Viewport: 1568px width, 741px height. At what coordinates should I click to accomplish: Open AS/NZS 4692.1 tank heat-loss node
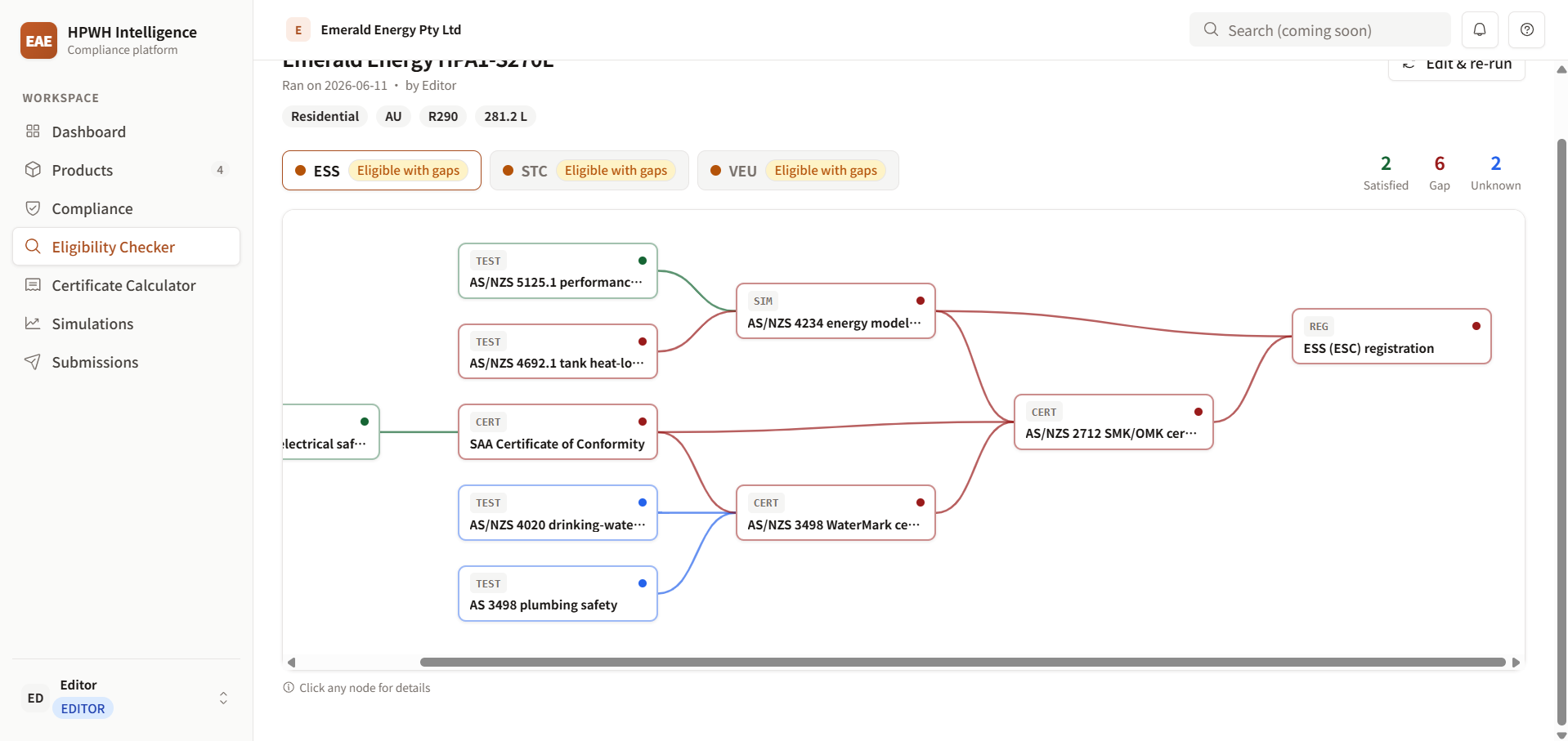point(558,351)
